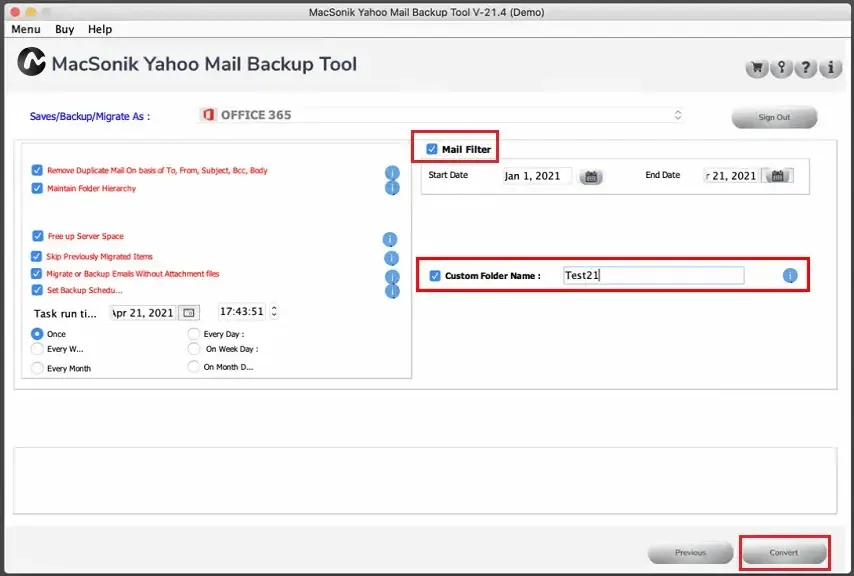854x576 pixels.
Task: Show info for Custom Folder Name
Action: coord(790,276)
